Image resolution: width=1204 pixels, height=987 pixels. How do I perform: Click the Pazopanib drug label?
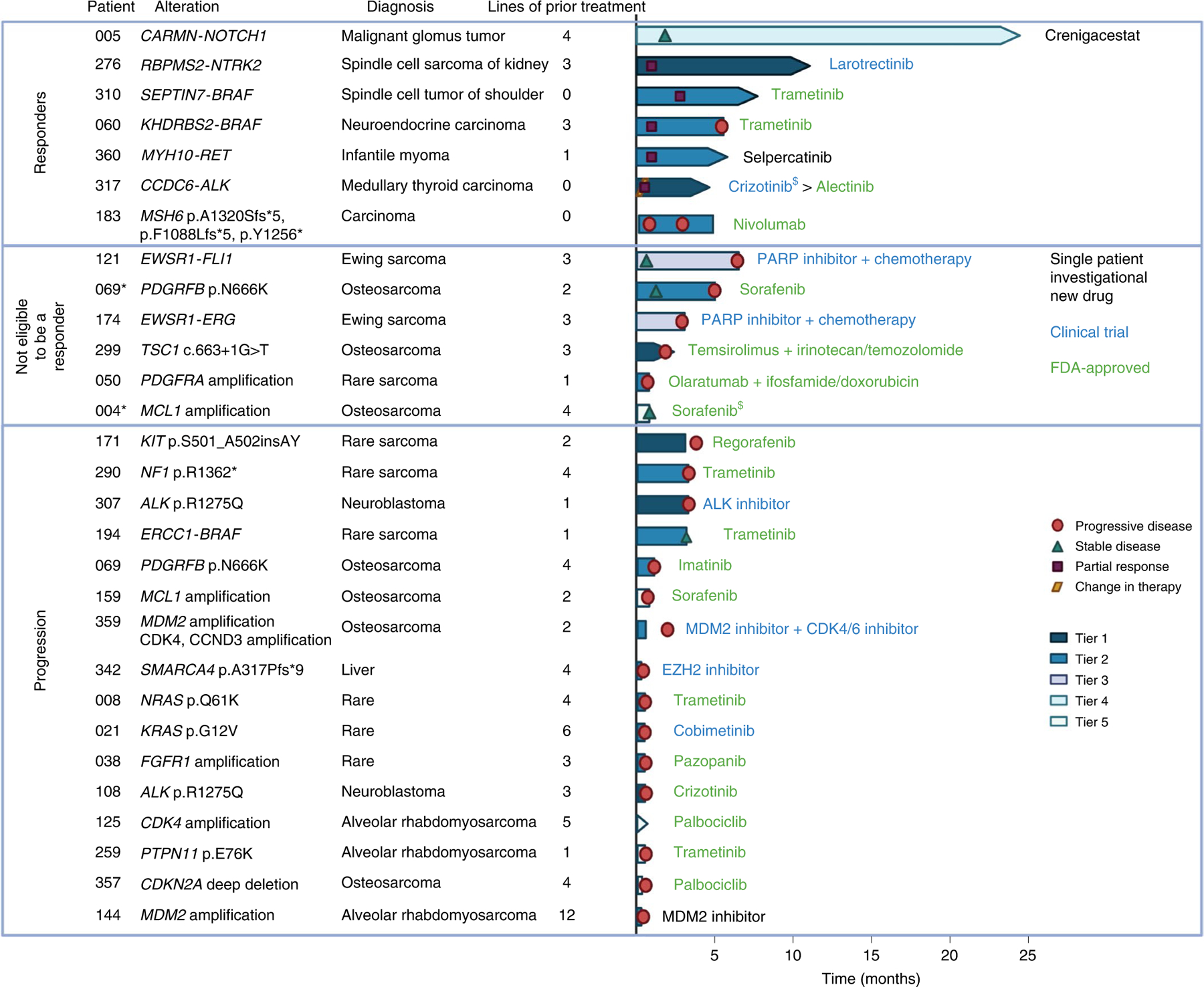coord(710,762)
